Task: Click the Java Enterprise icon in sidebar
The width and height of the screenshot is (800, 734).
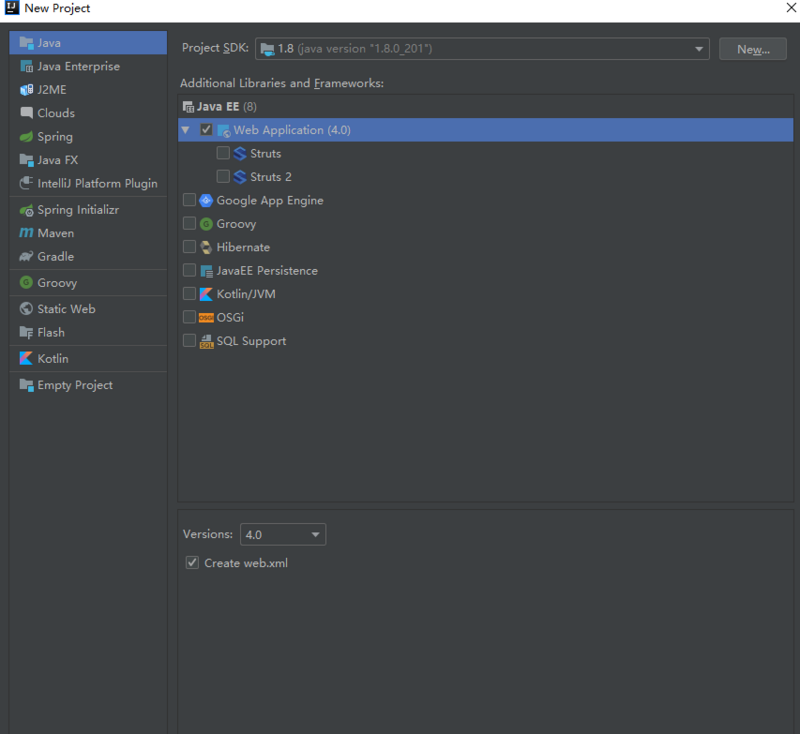Action: point(26,66)
